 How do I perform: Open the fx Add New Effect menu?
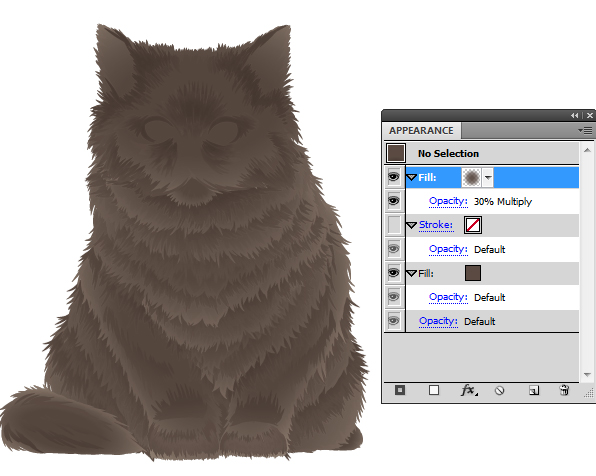coord(469,390)
